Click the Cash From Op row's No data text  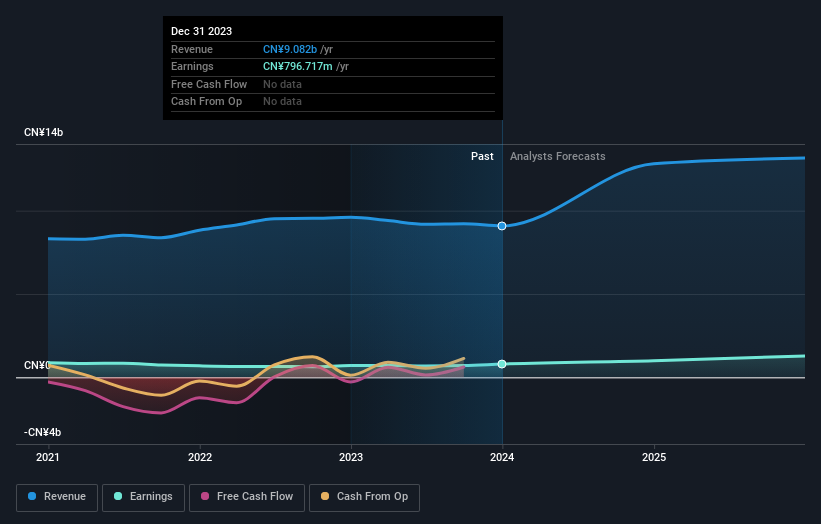pyautogui.click(x=282, y=102)
